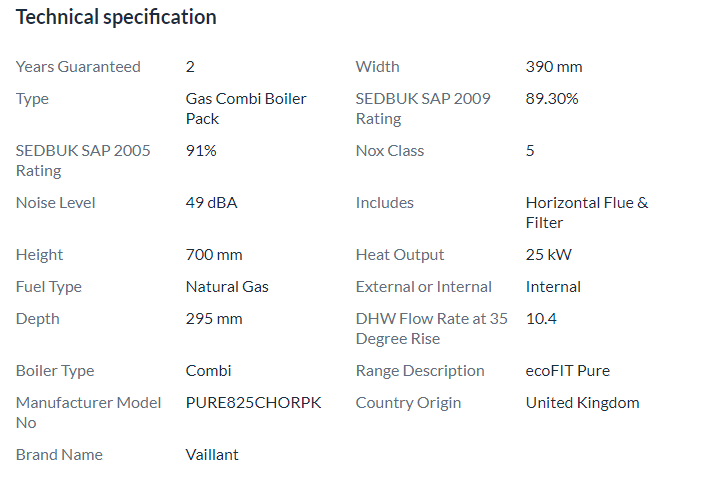Select the 700 mm height value
717x487 pixels.
(x=214, y=255)
